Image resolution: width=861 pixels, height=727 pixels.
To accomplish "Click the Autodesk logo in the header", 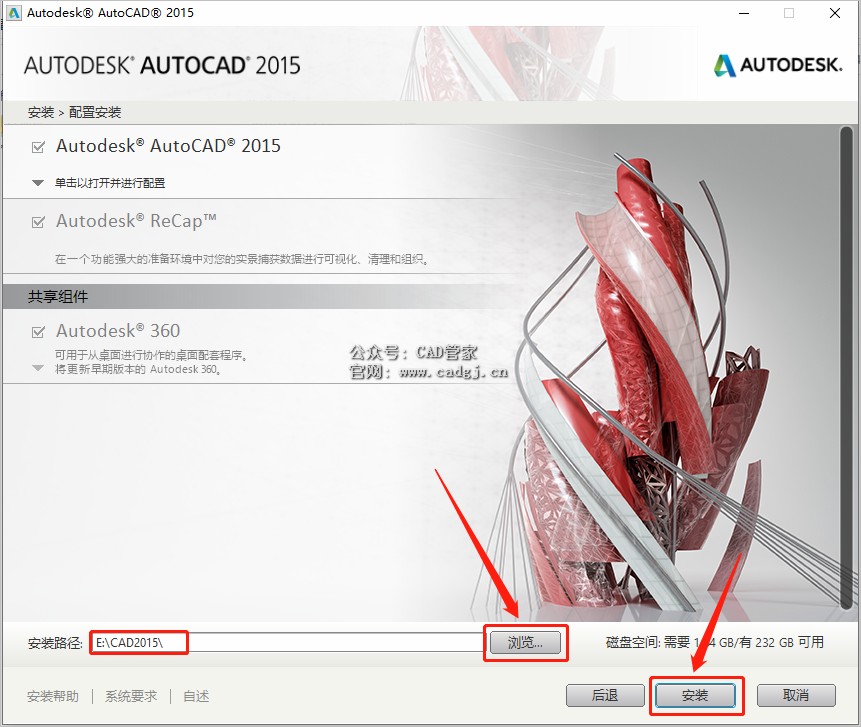I will (778, 65).
